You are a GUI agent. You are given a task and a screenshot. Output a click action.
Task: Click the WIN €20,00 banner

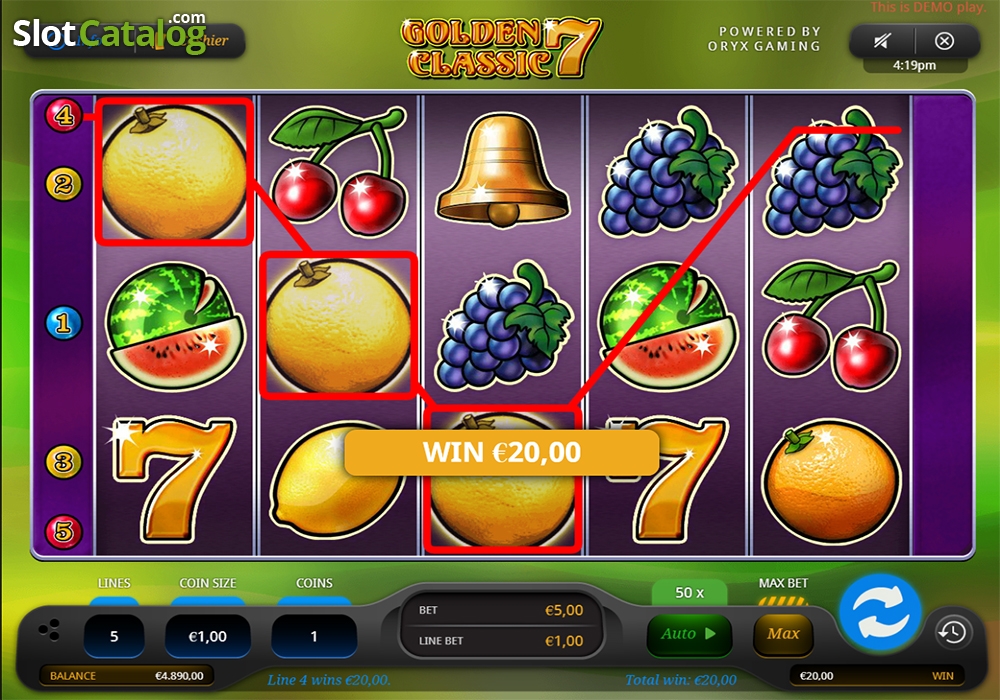pos(502,452)
